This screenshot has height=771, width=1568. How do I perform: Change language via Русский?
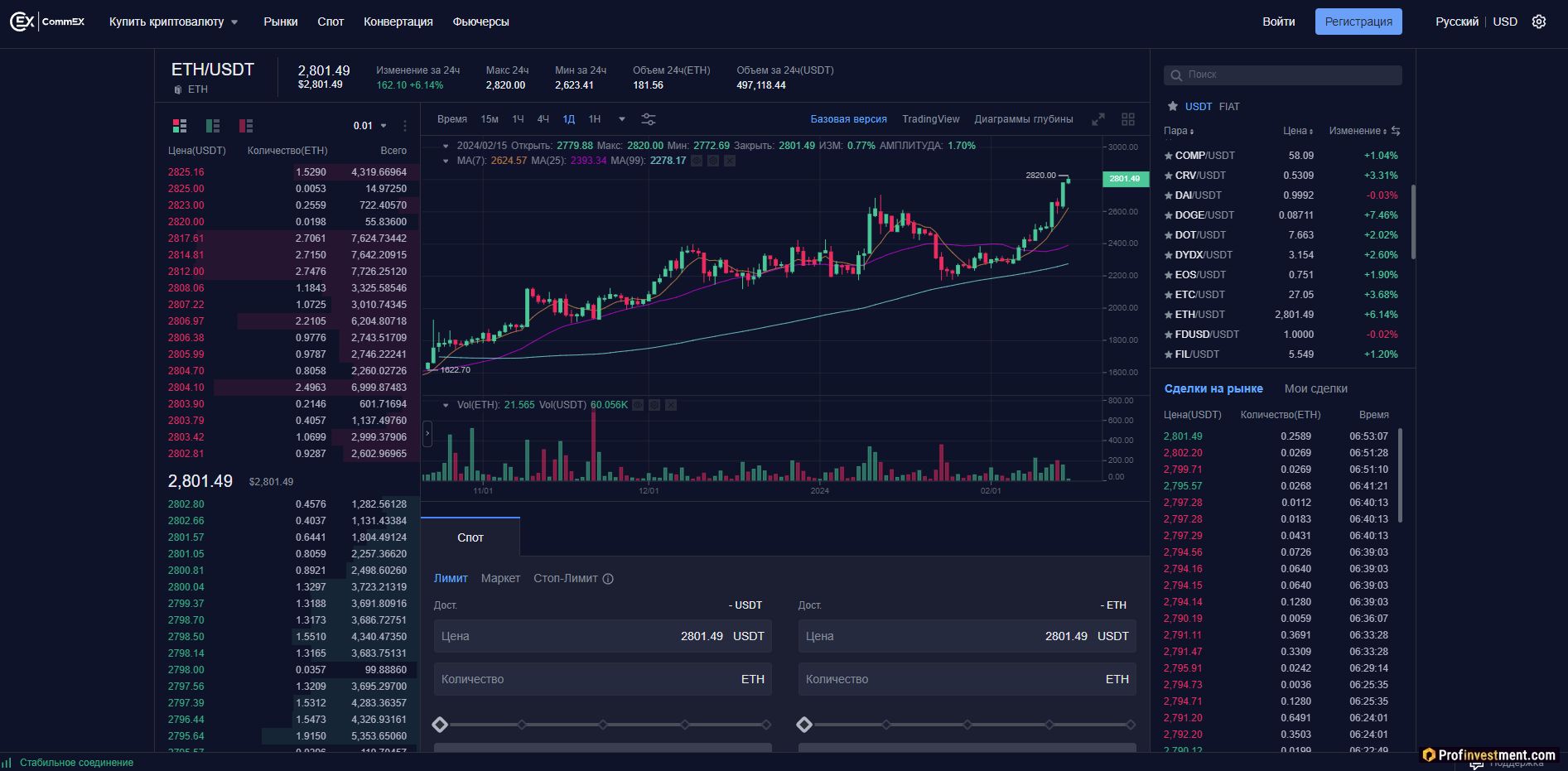pos(1457,22)
